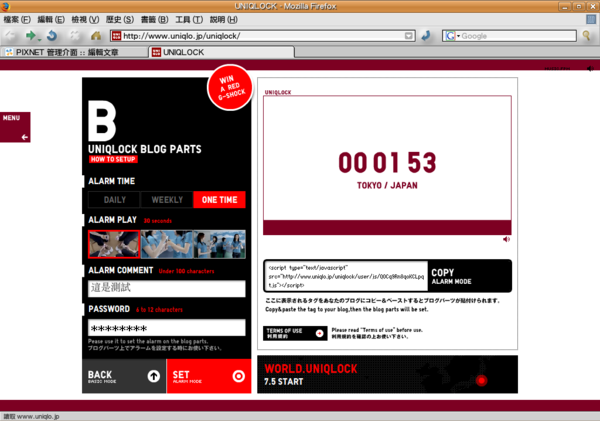Screen dimensions: 600x421
Task: Open the TERMS OF USE button
Action: tap(295, 333)
